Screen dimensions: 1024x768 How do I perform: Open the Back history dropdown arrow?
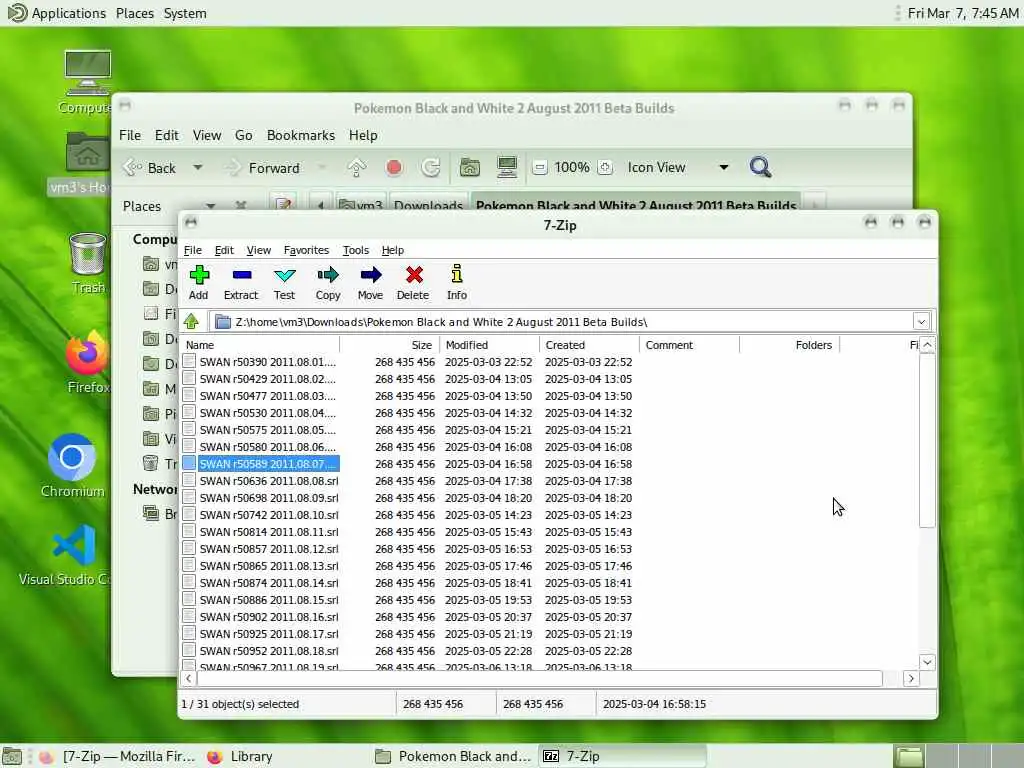(197, 167)
